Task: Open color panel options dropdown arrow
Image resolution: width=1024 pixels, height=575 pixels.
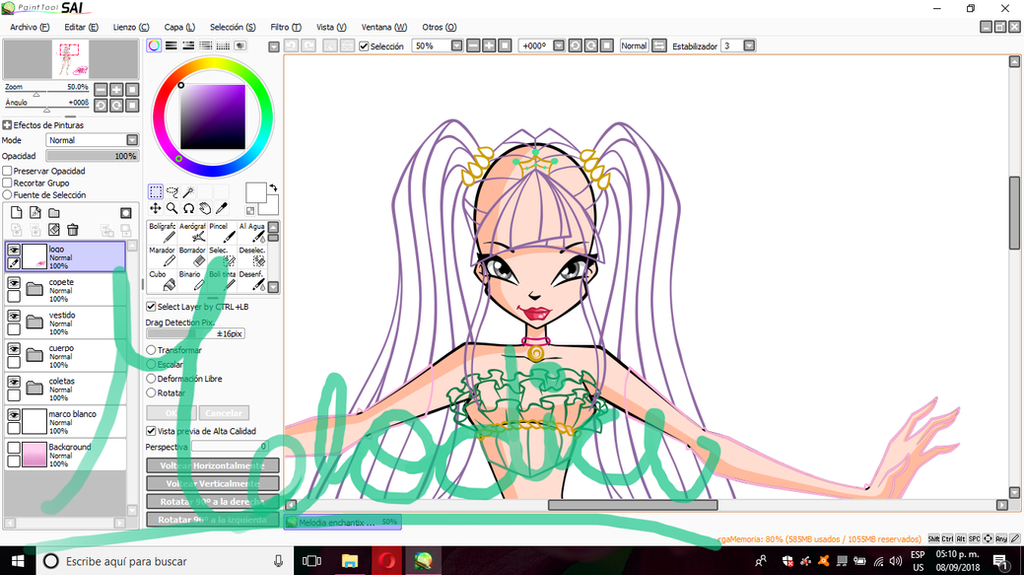Action: pyautogui.click(x=274, y=46)
